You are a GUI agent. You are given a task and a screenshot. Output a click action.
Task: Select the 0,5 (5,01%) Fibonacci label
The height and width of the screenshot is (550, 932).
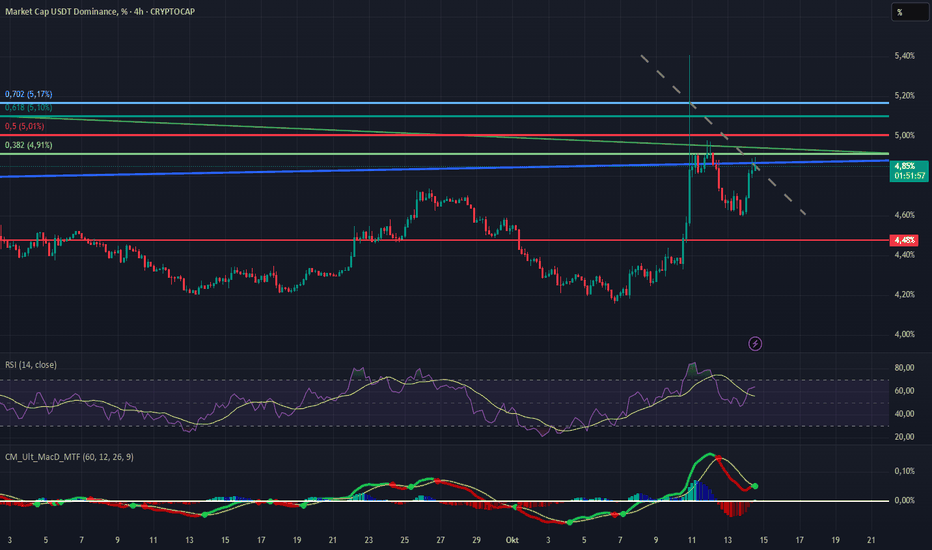24,126
